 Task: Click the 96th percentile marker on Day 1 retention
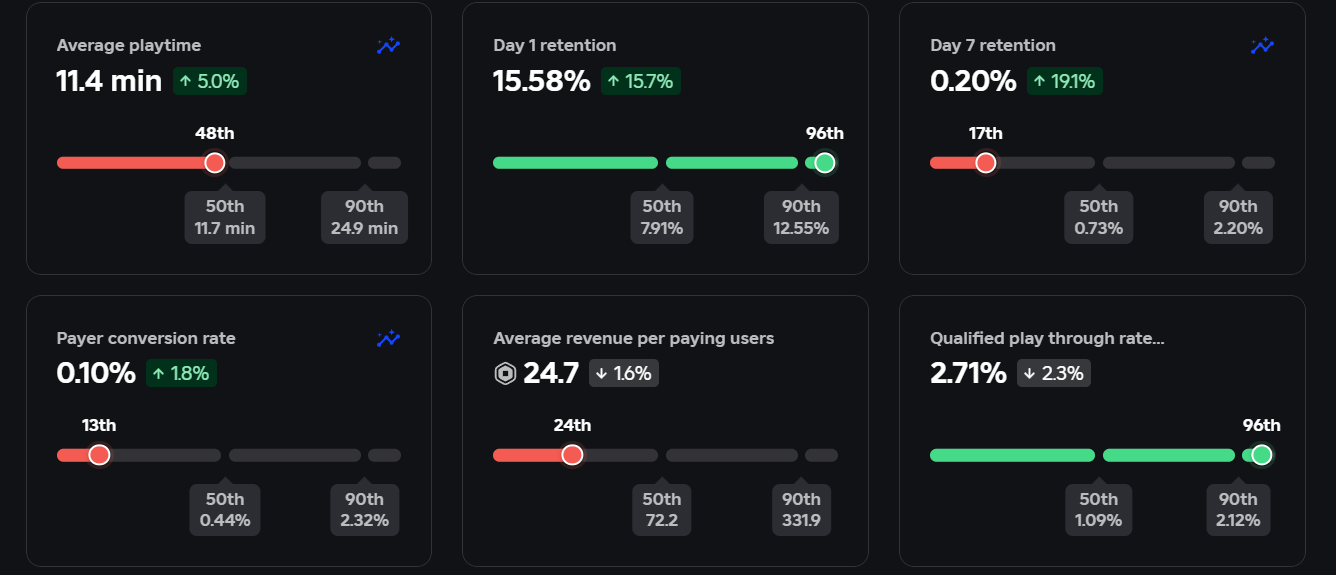pos(825,163)
